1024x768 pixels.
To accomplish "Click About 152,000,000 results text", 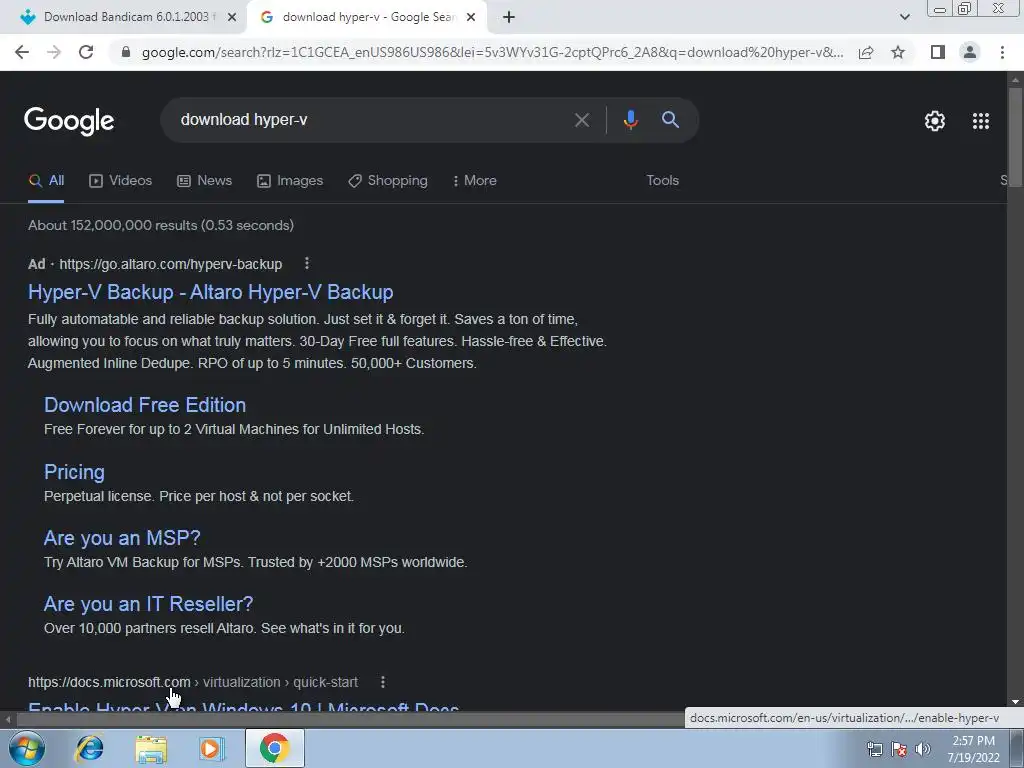I will [x=161, y=225].
